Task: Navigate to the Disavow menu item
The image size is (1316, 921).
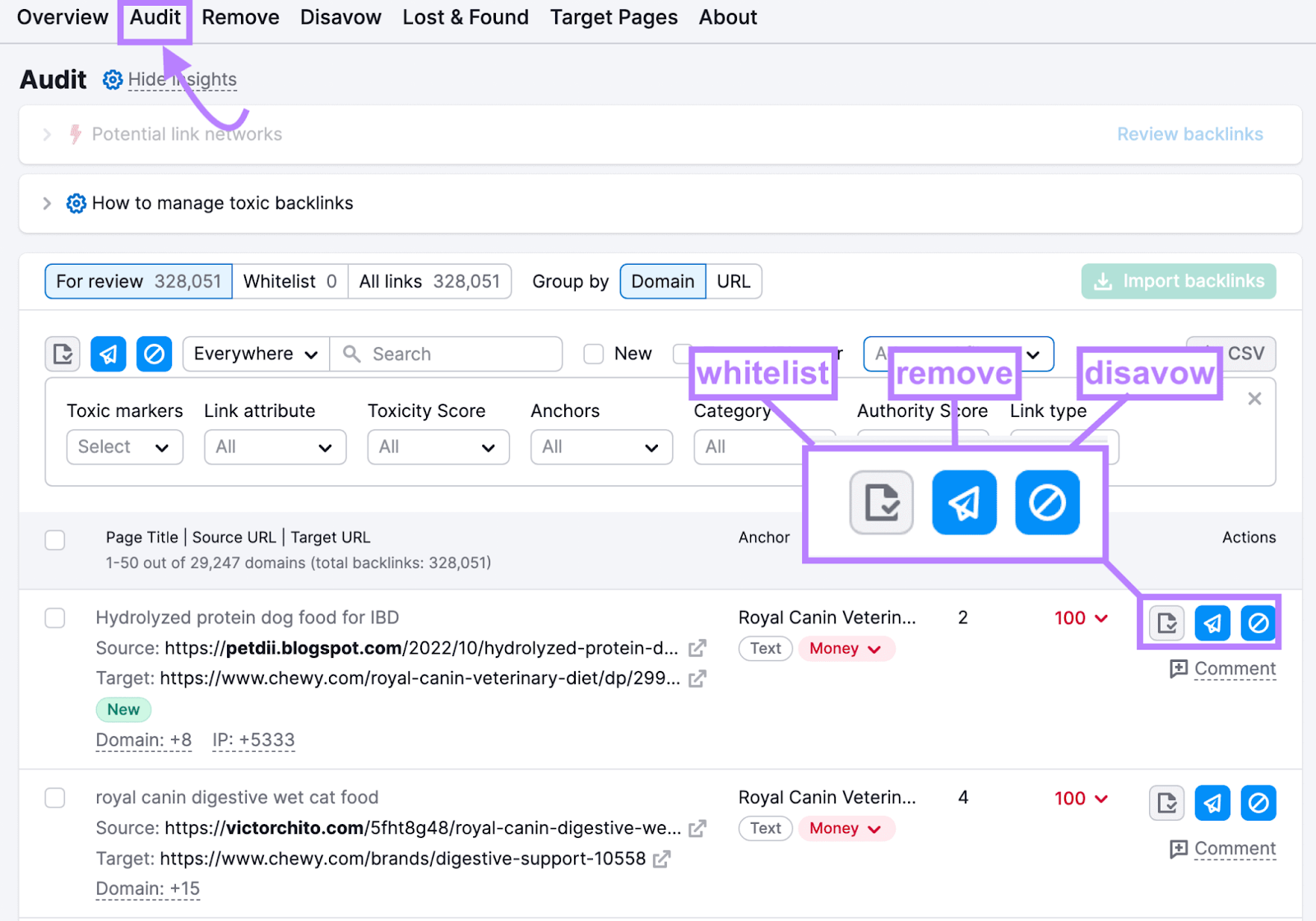Action: pyautogui.click(x=340, y=16)
